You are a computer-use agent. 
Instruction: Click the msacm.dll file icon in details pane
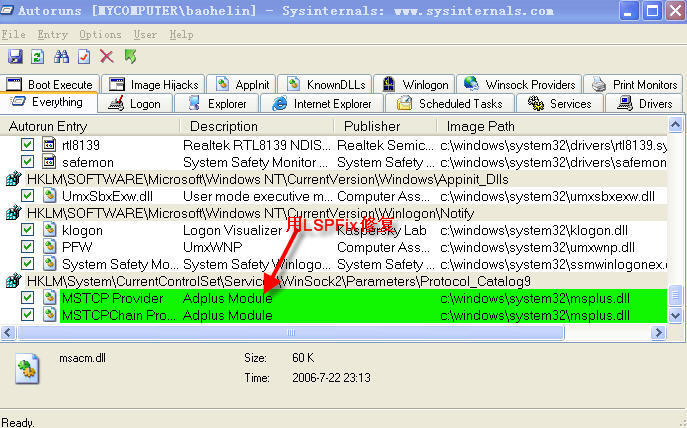[27, 369]
